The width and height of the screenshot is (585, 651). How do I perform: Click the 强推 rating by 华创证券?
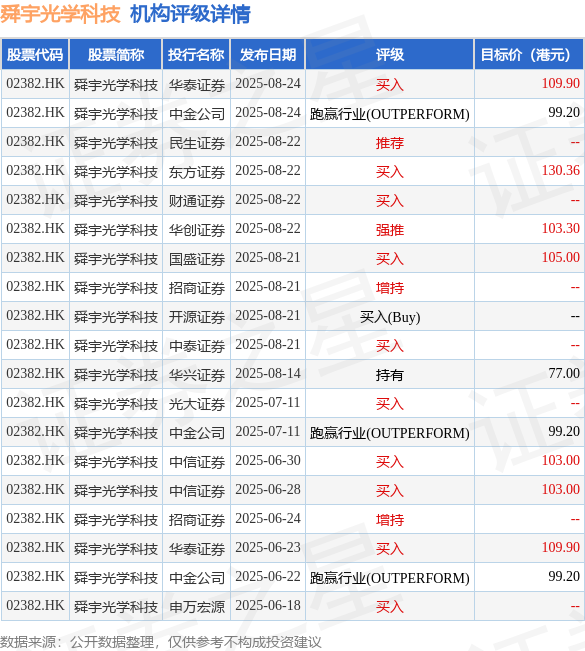[389, 230]
